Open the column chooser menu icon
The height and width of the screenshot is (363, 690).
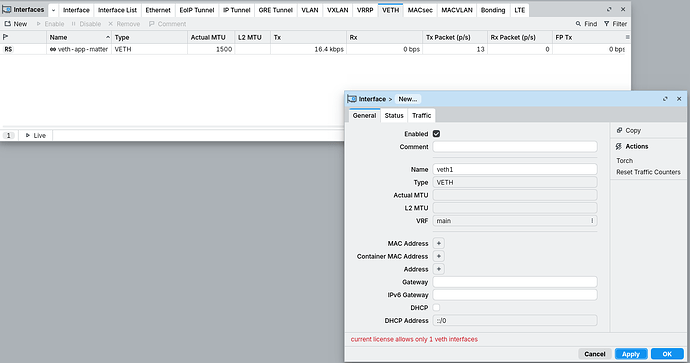pos(628,37)
